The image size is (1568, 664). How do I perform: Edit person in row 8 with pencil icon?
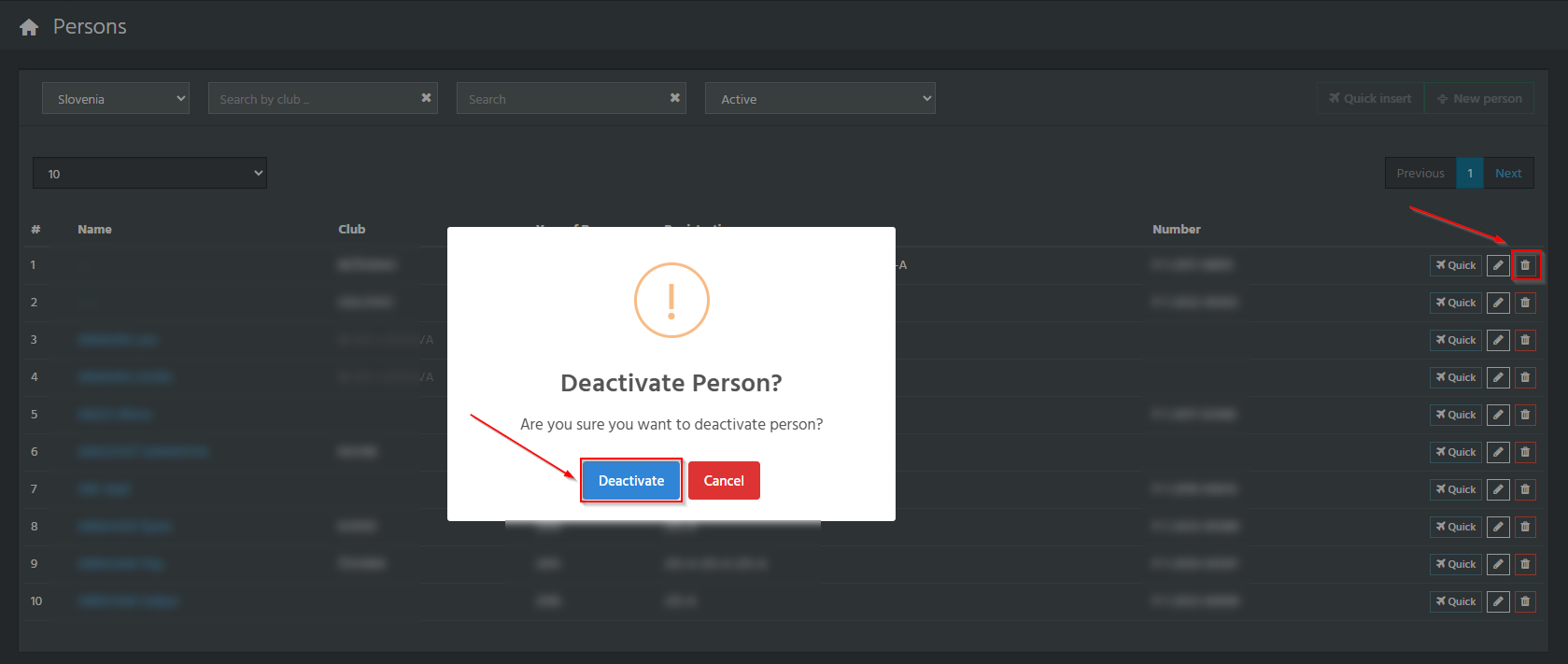pos(1498,527)
